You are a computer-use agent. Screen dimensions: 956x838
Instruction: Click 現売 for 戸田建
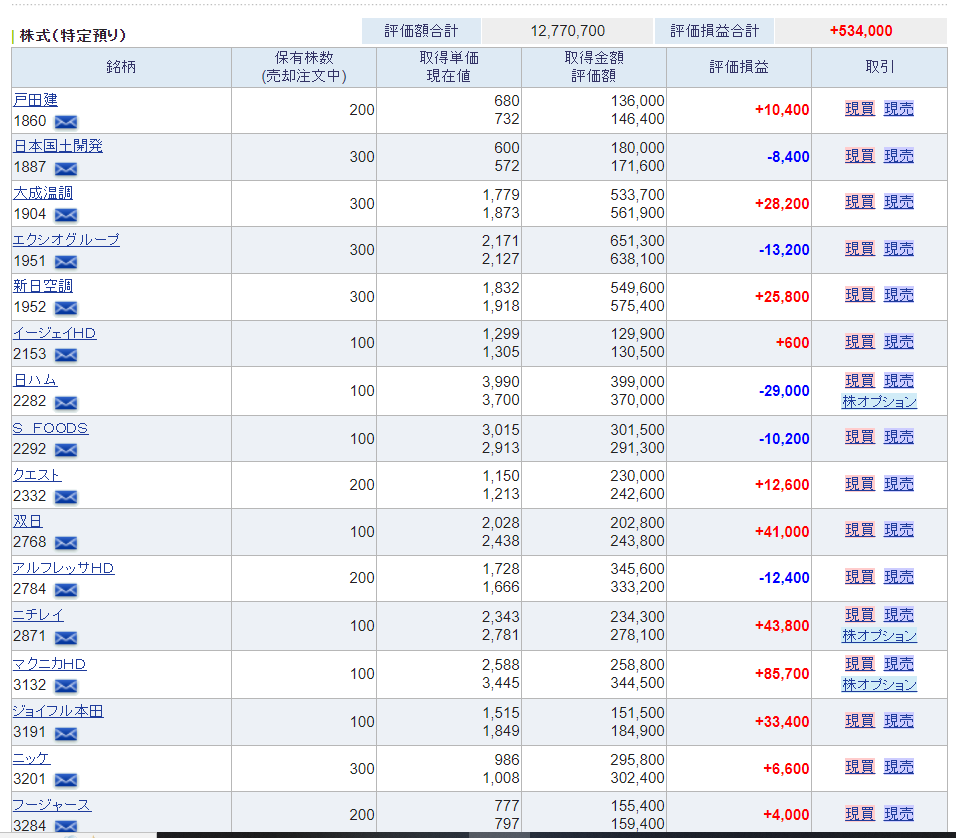click(x=899, y=109)
